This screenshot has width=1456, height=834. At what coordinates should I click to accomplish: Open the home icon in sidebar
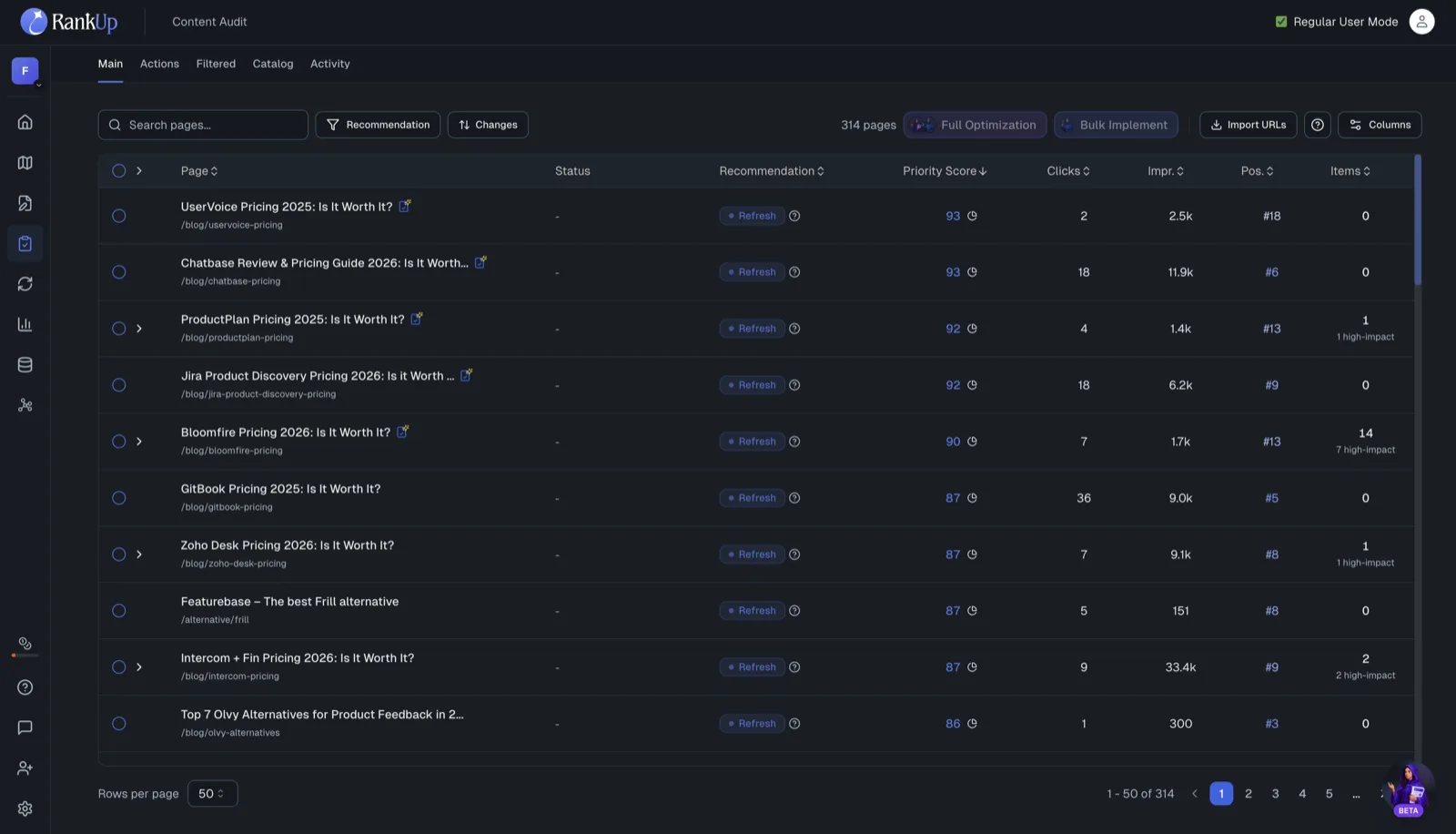pyautogui.click(x=25, y=122)
